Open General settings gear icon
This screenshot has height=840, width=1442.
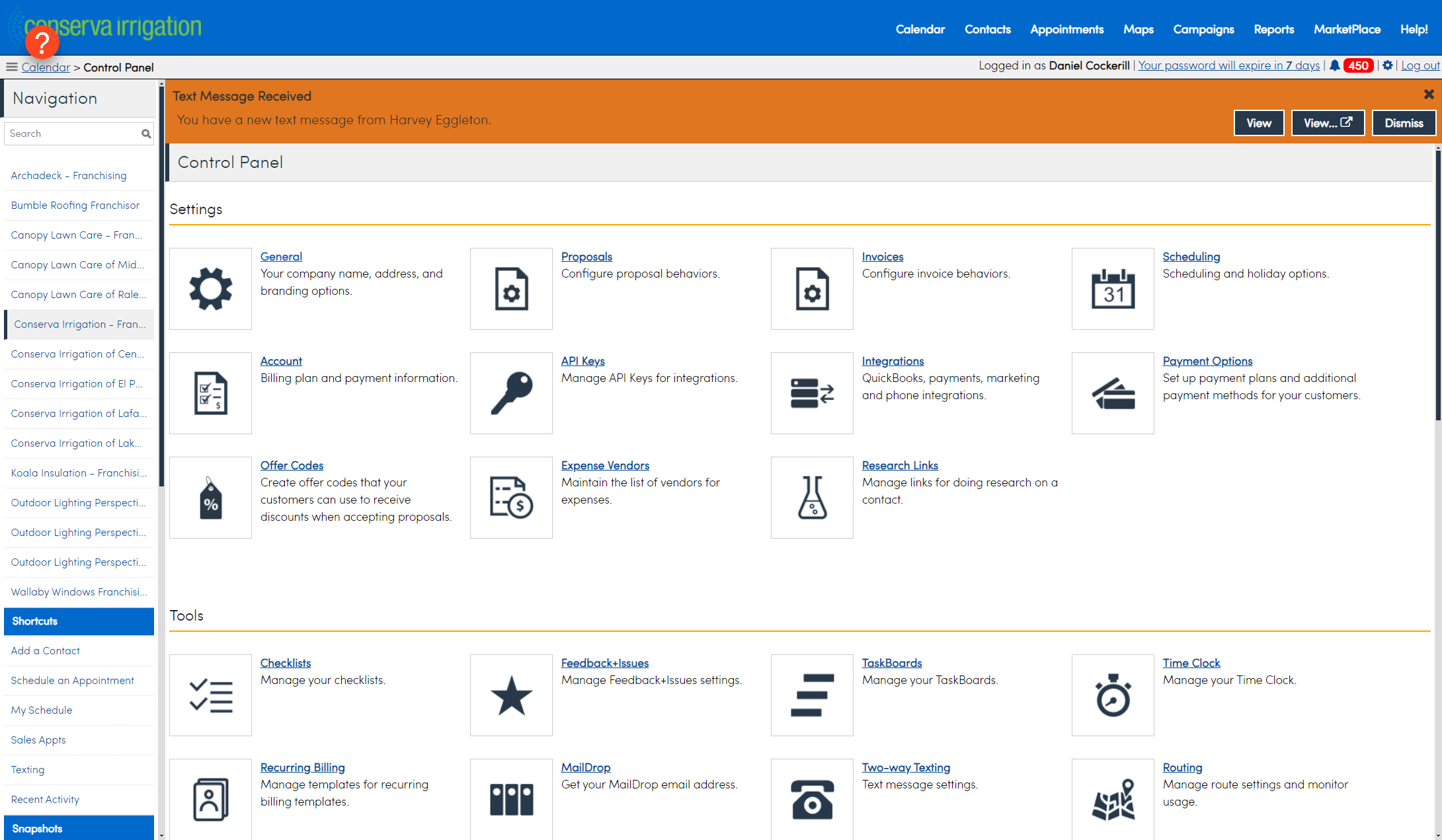click(210, 289)
